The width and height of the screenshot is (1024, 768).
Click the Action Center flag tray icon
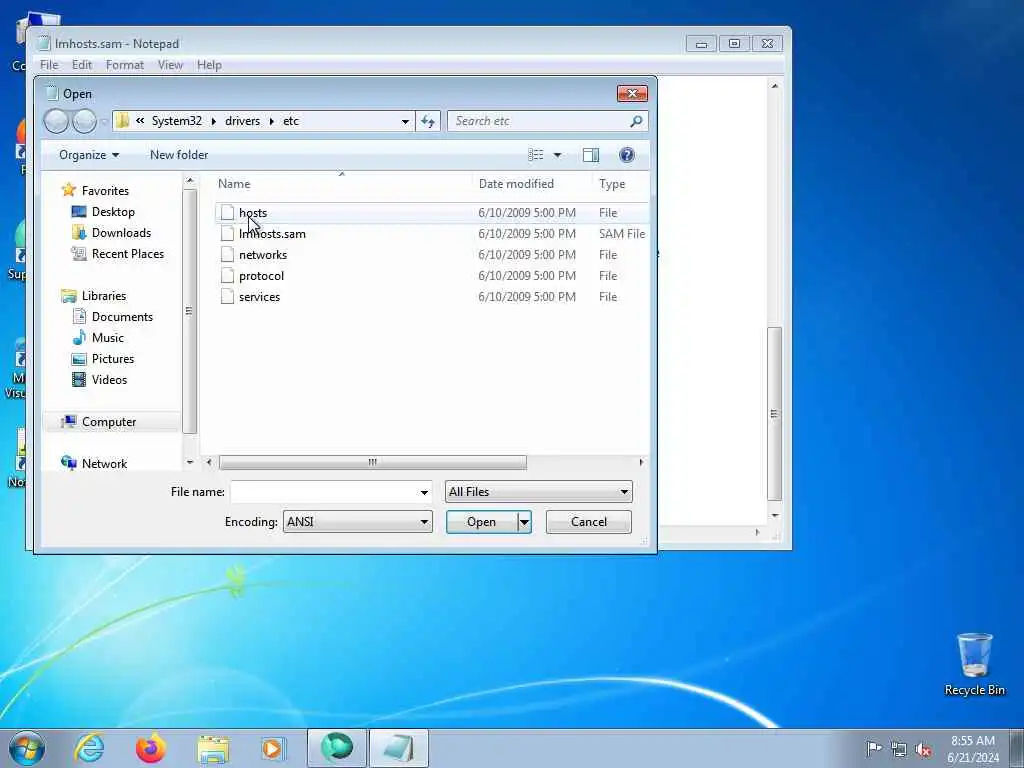point(874,748)
